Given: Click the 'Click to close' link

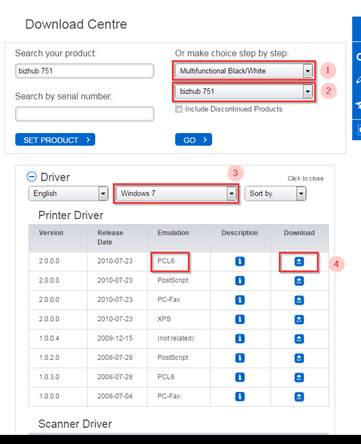Looking at the screenshot, I should [305, 178].
